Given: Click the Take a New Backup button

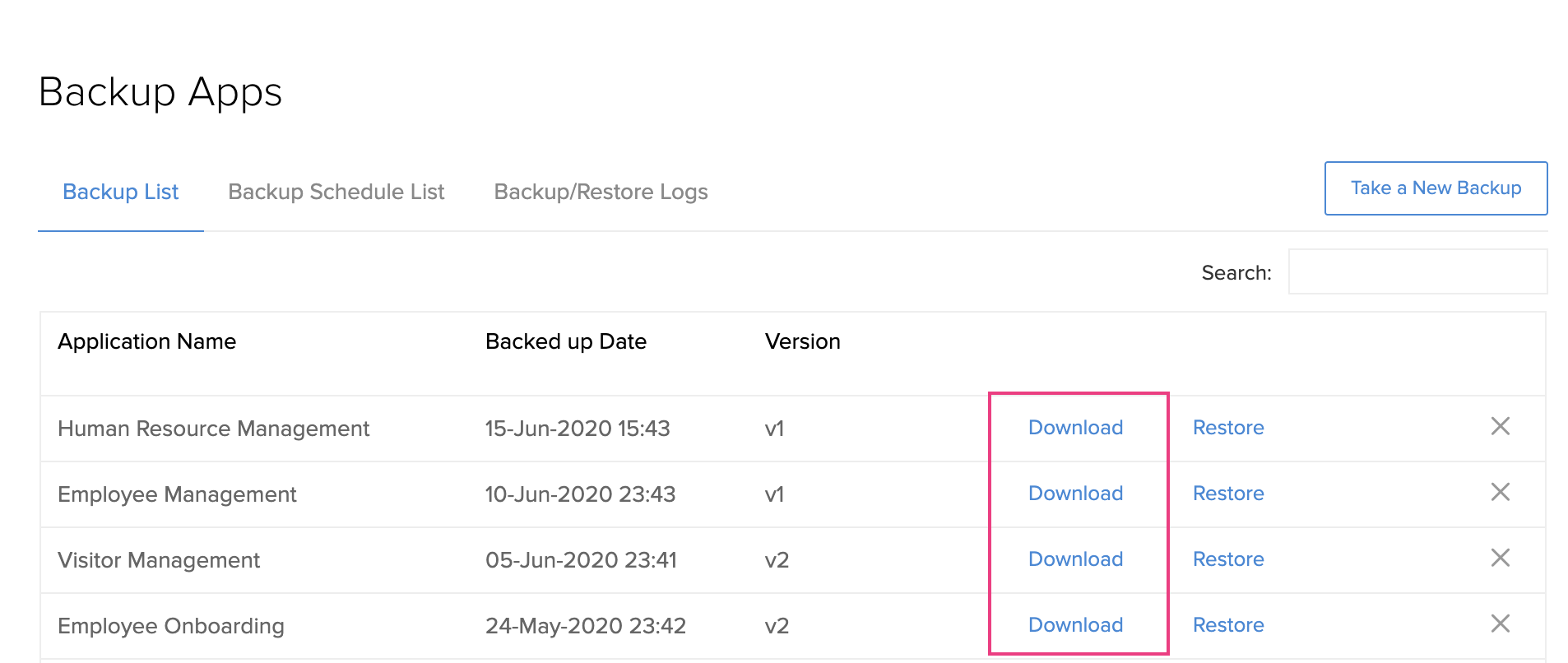Looking at the screenshot, I should point(1436,188).
